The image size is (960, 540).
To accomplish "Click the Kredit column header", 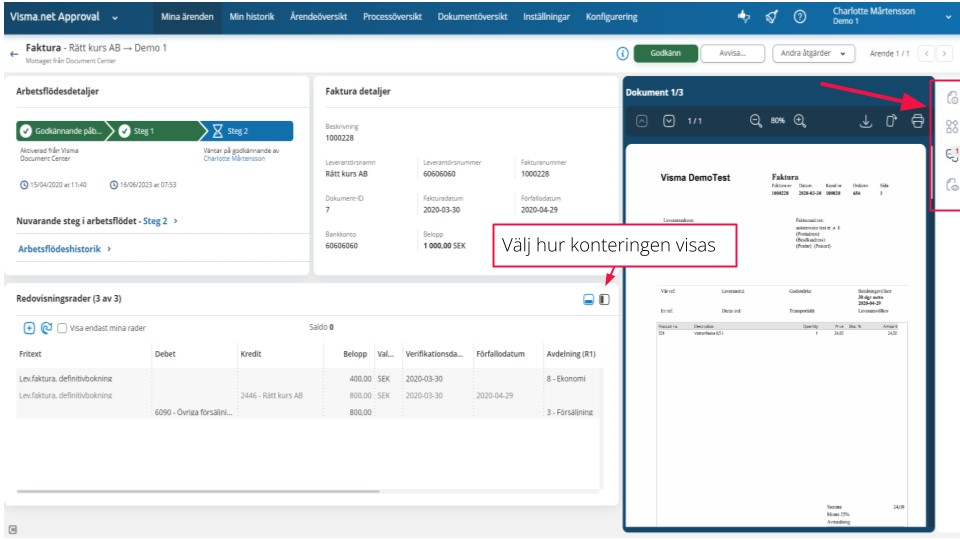I will pyautogui.click(x=251, y=354).
